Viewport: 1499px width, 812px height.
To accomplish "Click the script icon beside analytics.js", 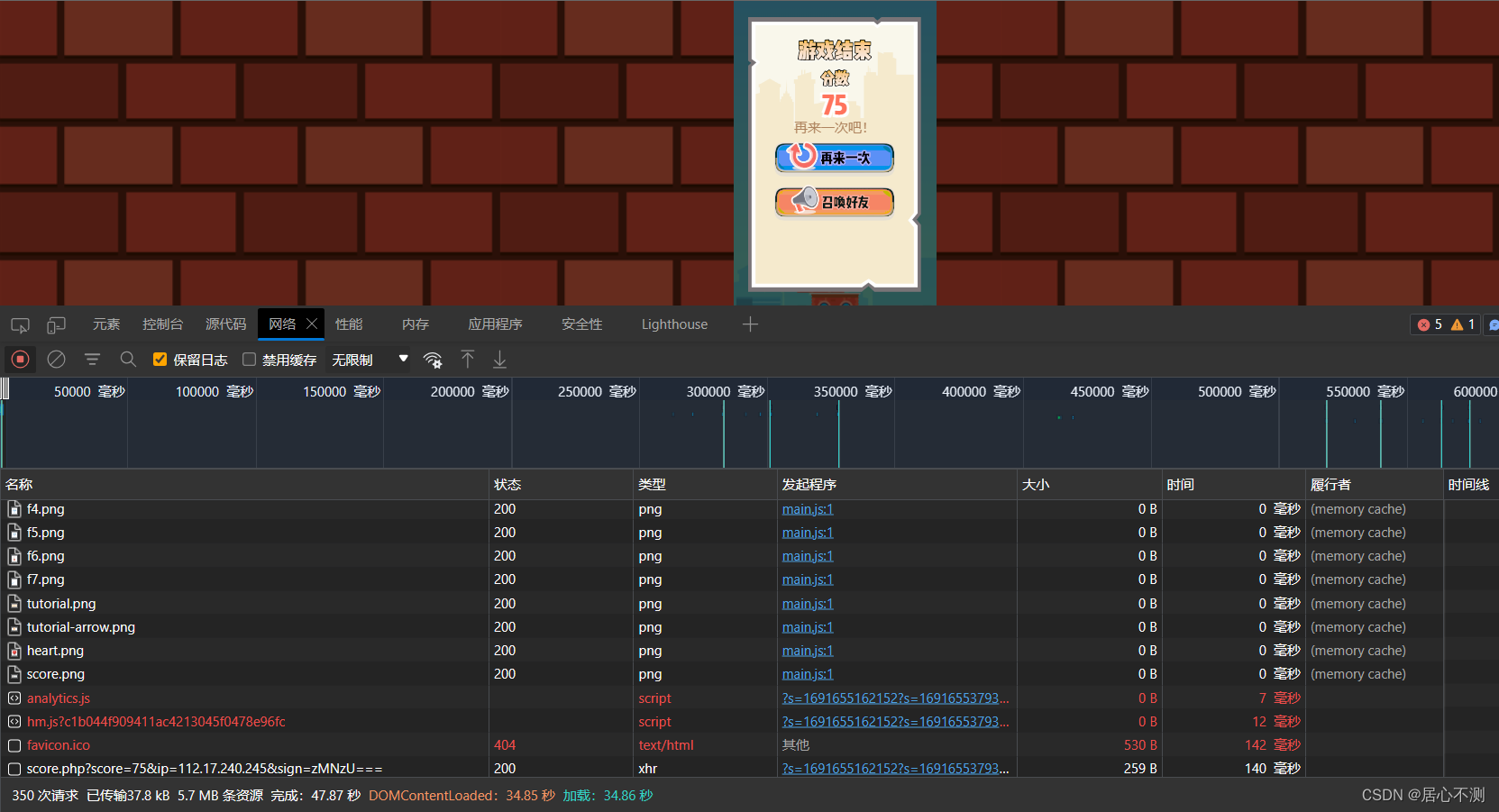I will (x=14, y=698).
